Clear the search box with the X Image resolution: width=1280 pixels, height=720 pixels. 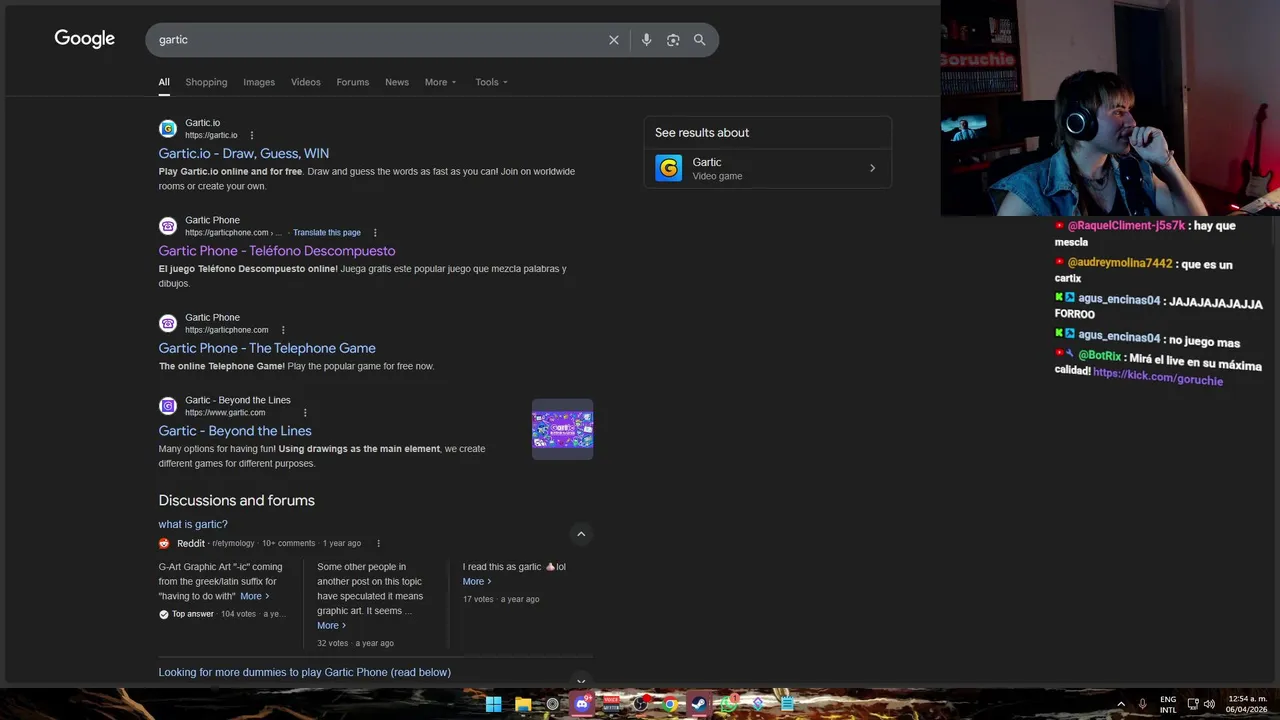[614, 40]
